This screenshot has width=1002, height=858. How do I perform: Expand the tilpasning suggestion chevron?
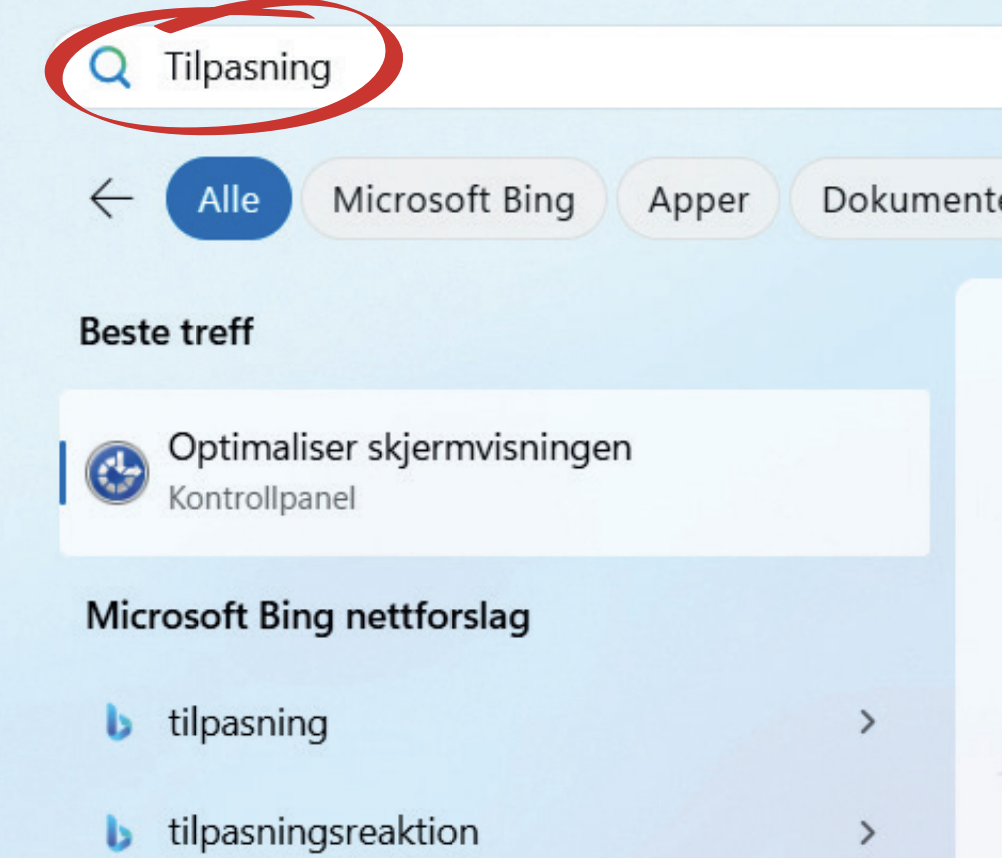click(x=867, y=722)
